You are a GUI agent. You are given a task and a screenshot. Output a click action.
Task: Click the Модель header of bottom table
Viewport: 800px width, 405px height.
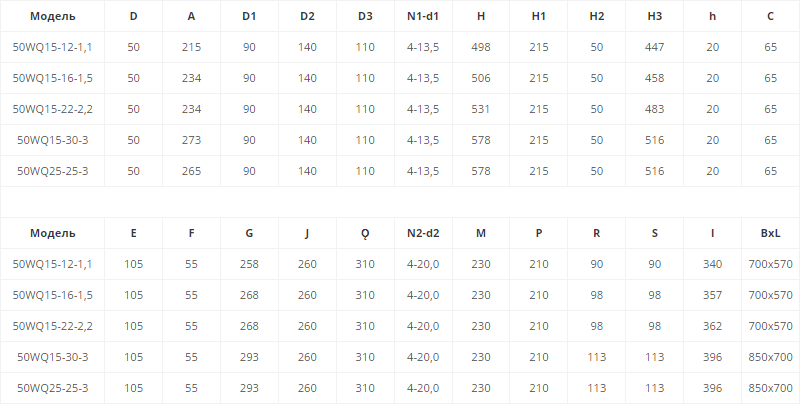(52, 233)
